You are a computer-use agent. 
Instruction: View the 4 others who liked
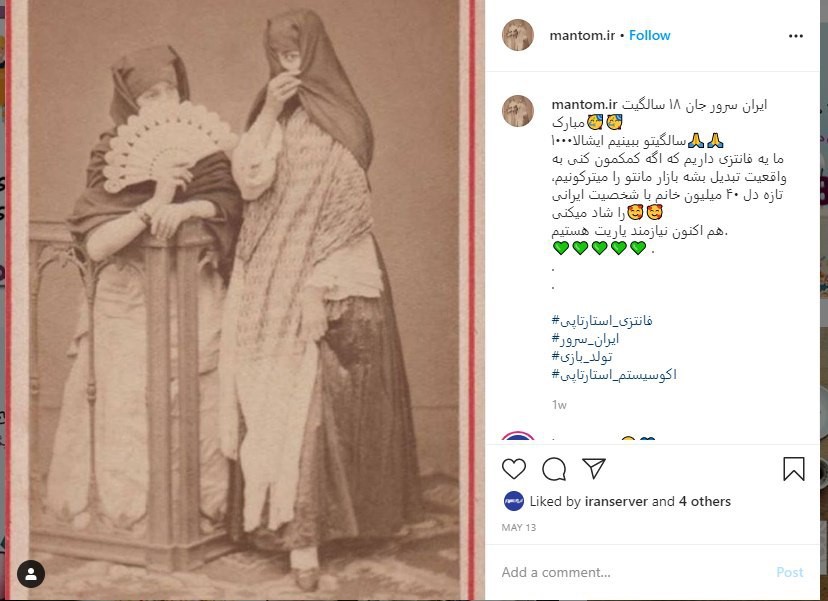[704, 501]
